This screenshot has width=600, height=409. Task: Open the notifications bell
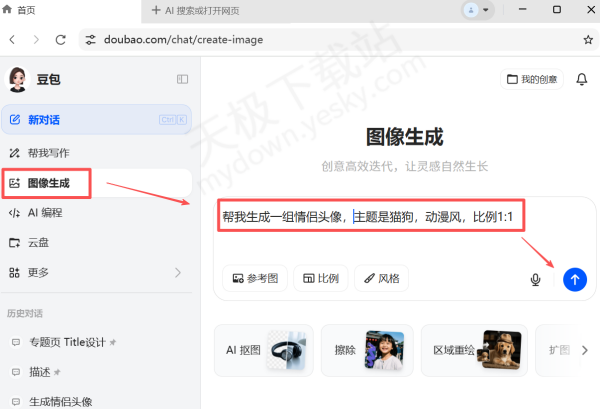point(582,79)
